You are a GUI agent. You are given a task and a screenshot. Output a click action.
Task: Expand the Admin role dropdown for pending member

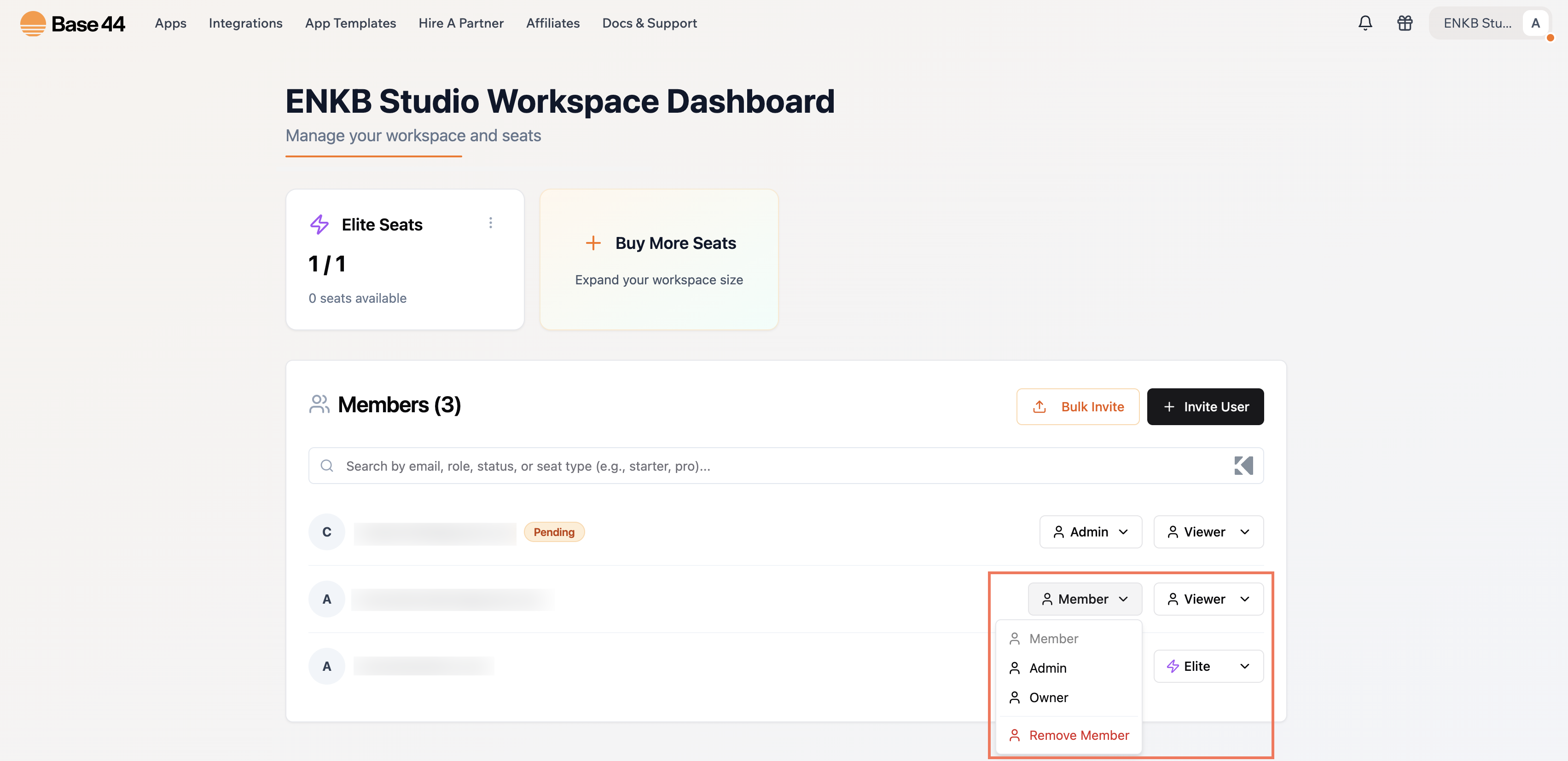(x=1090, y=532)
